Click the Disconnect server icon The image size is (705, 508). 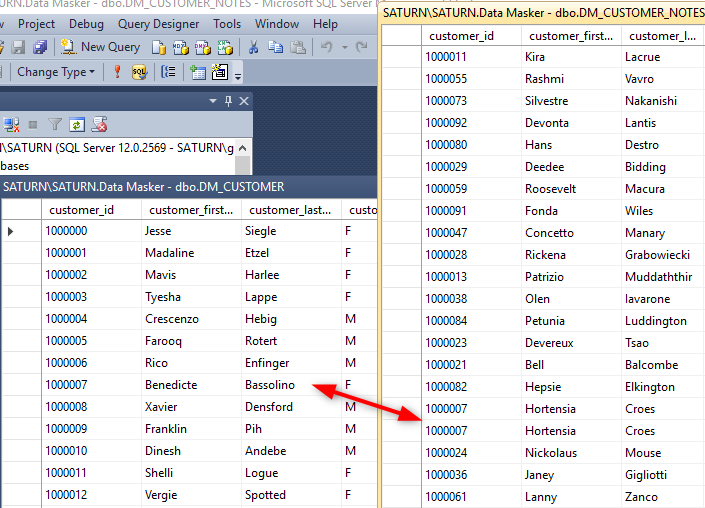click(x=12, y=124)
